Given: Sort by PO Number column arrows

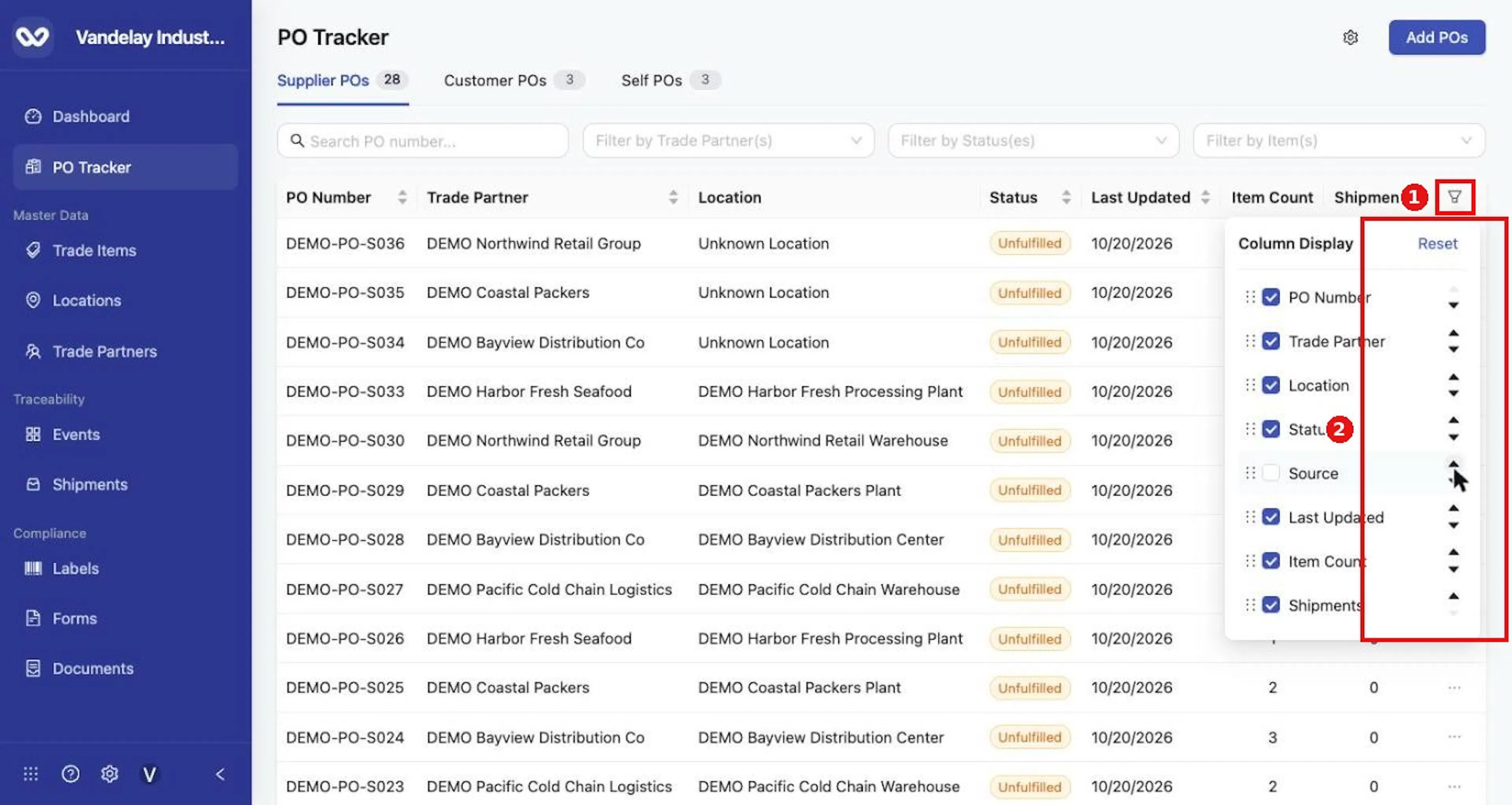Looking at the screenshot, I should pos(402,197).
